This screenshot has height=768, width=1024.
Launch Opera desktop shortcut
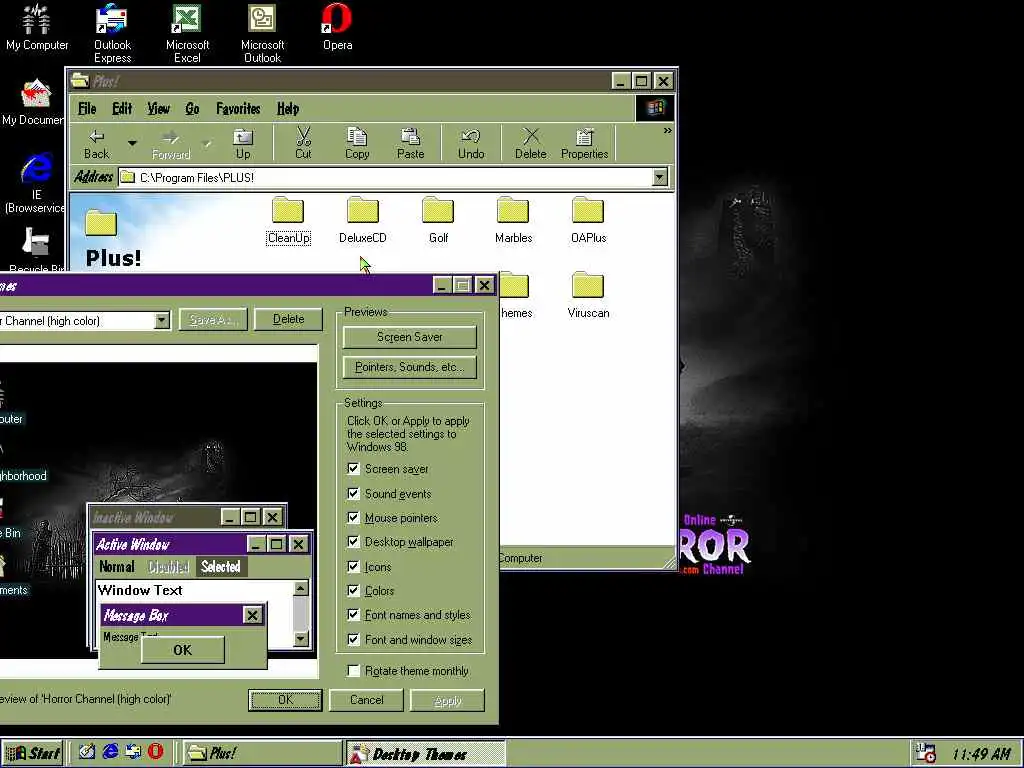pyautogui.click(x=338, y=27)
